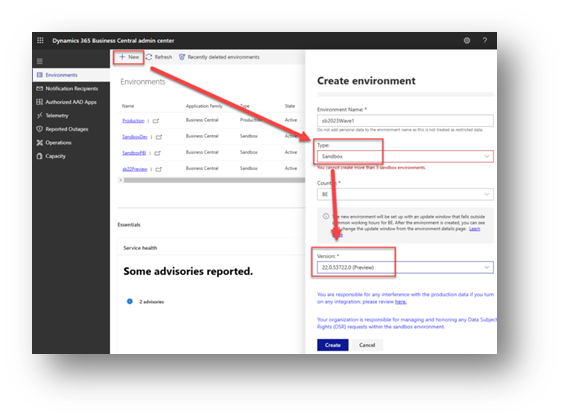Open Notification Recipients in the sidebar
562x419 pixels.
coord(71,89)
